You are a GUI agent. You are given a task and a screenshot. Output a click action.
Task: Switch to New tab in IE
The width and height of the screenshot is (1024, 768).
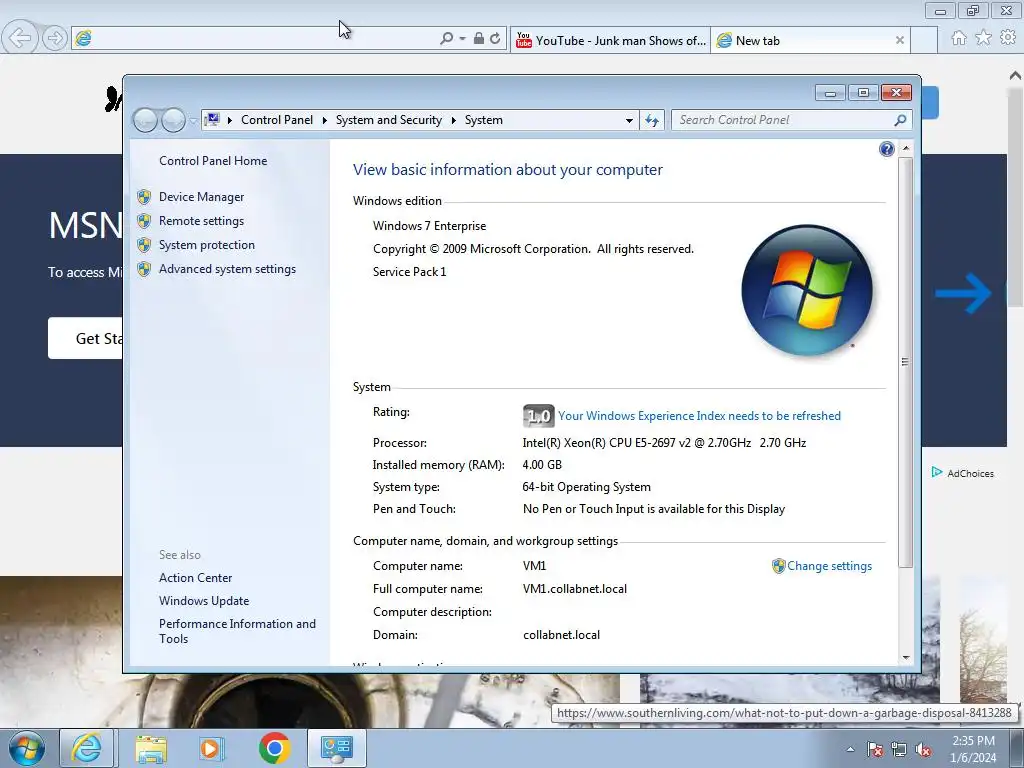pyautogui.click(x=810, y=40)
